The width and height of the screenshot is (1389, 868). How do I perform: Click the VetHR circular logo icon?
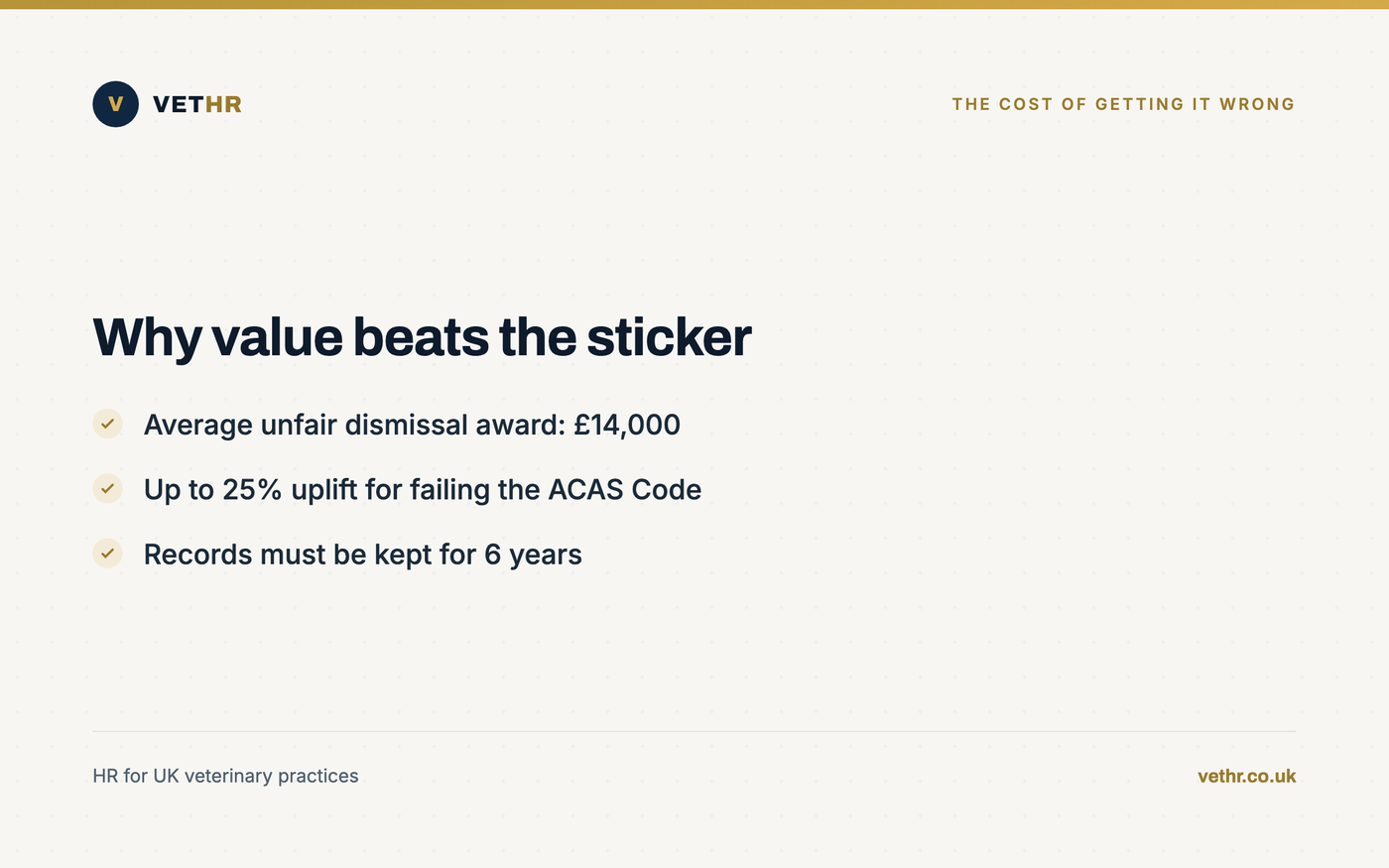[x=115, y=104]
